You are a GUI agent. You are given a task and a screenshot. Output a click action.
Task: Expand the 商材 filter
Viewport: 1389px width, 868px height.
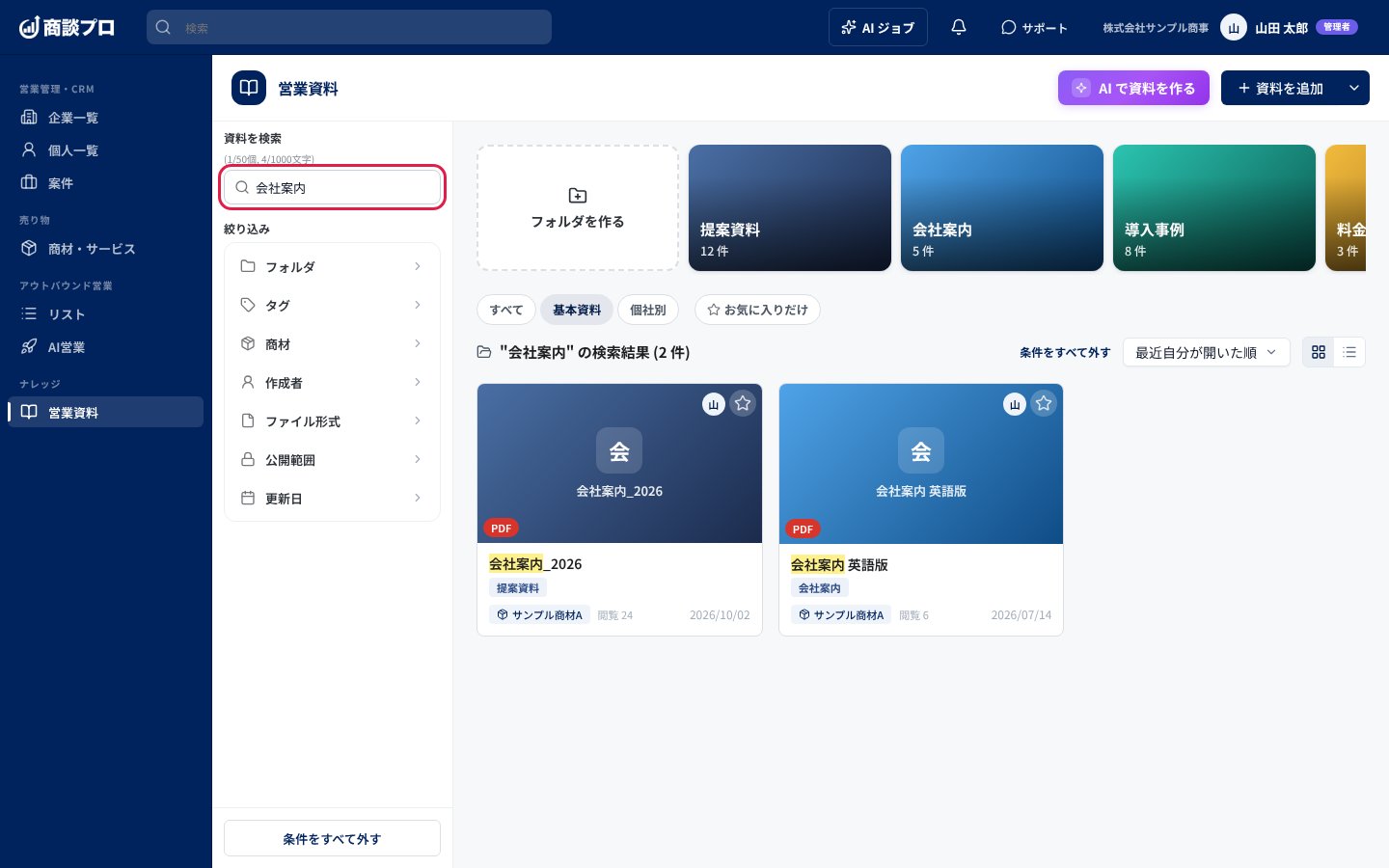pos(332,343)
